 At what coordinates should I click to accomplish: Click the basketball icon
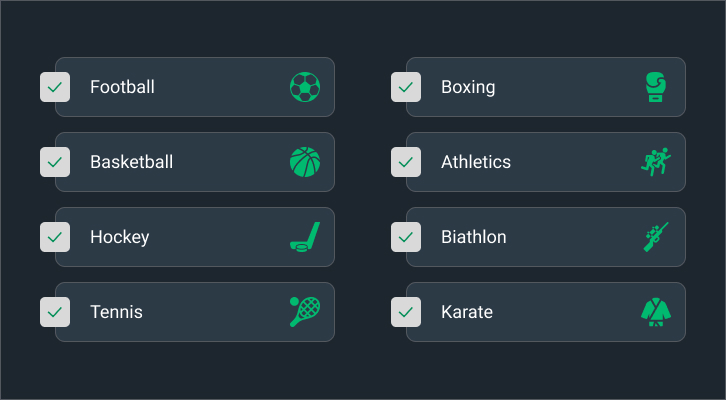tap(305, 162)
